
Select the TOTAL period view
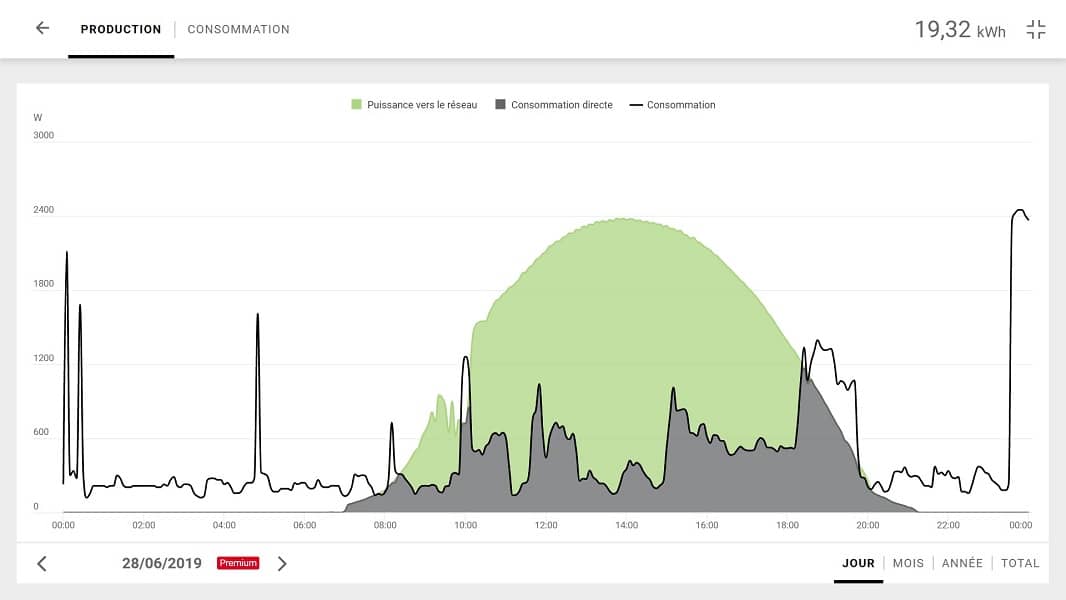(x=1020, y=563)
